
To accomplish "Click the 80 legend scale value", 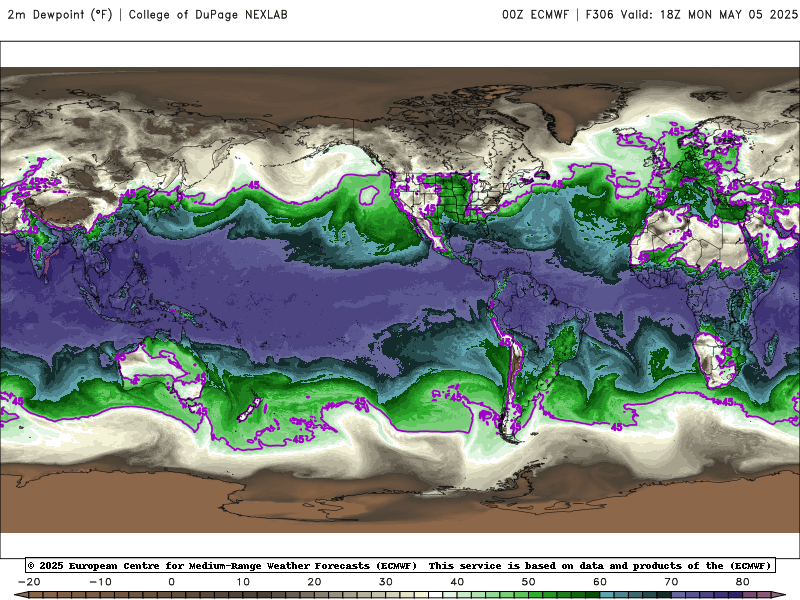I will 743,582.
